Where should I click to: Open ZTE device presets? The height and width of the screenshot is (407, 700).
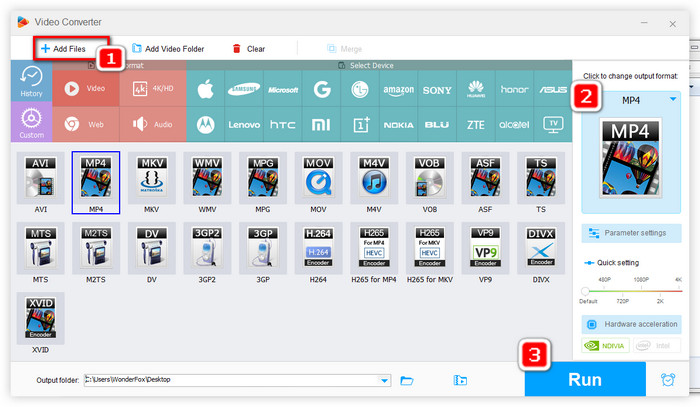[x=476, y=125]
